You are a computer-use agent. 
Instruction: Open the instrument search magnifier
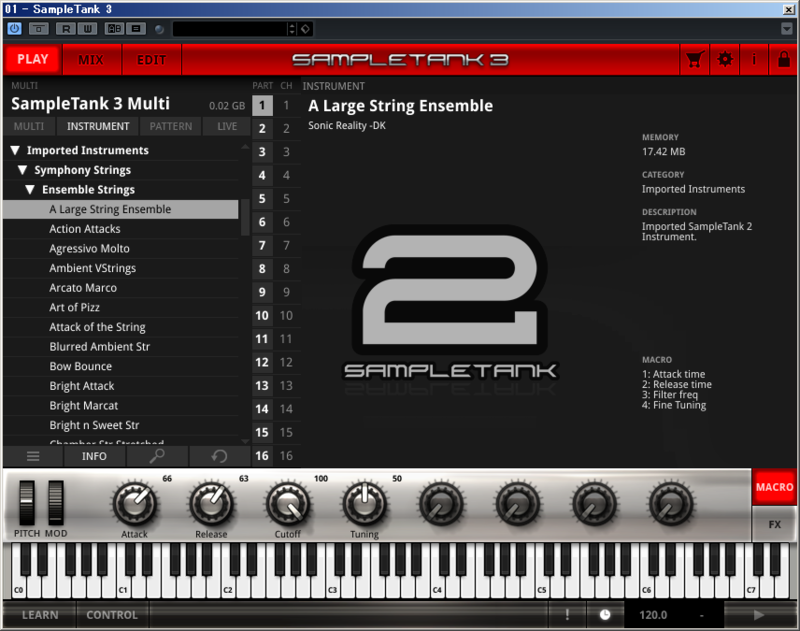pos(157,456)
